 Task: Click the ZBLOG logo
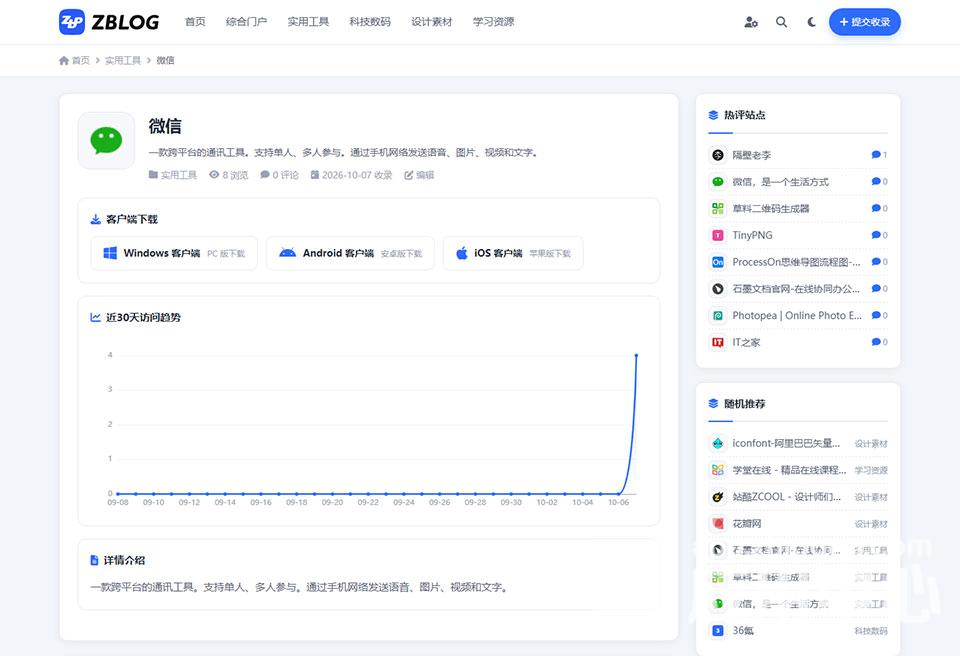point(109,22)
